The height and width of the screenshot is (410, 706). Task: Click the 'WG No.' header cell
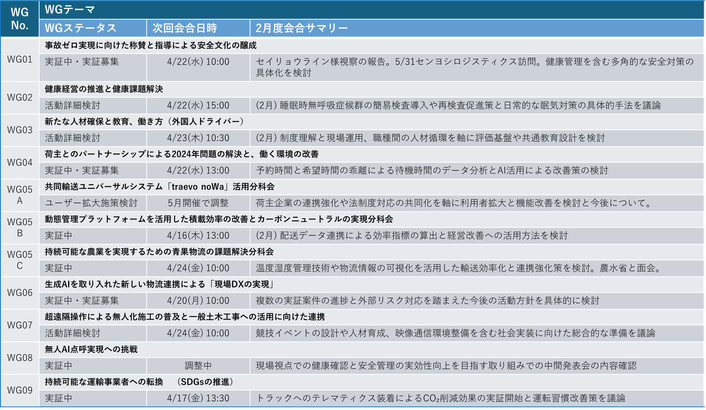(19, 18)
